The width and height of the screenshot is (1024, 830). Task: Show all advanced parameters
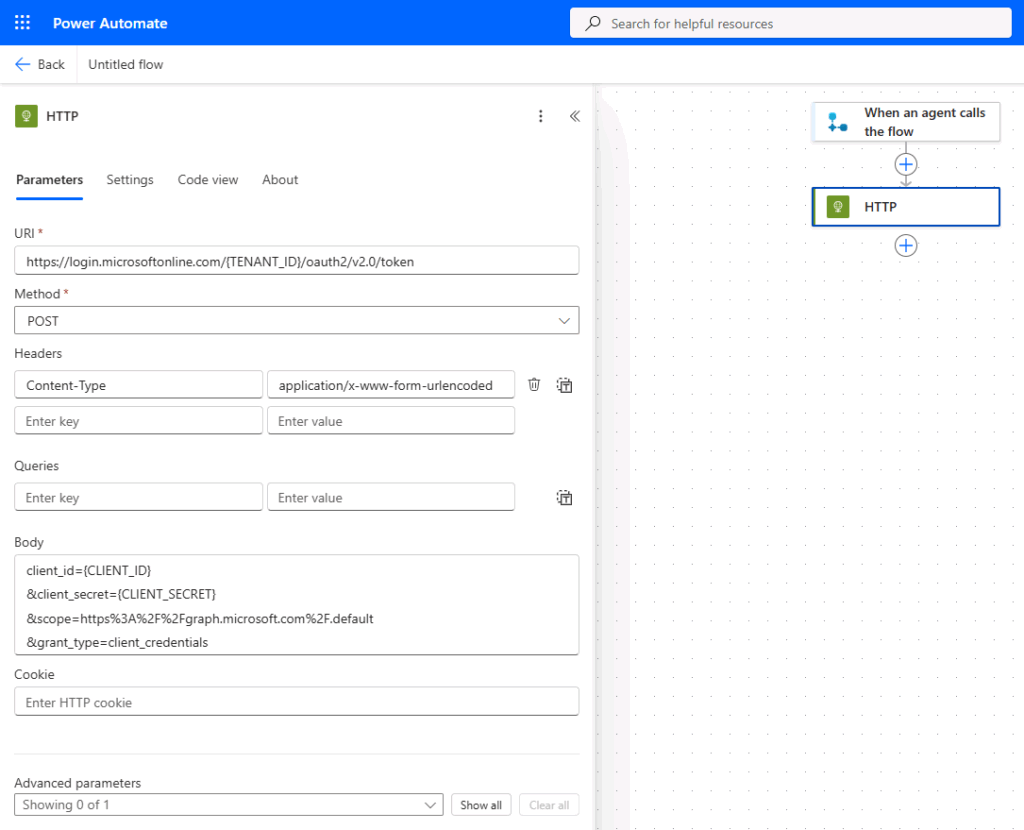click(481, 804)
